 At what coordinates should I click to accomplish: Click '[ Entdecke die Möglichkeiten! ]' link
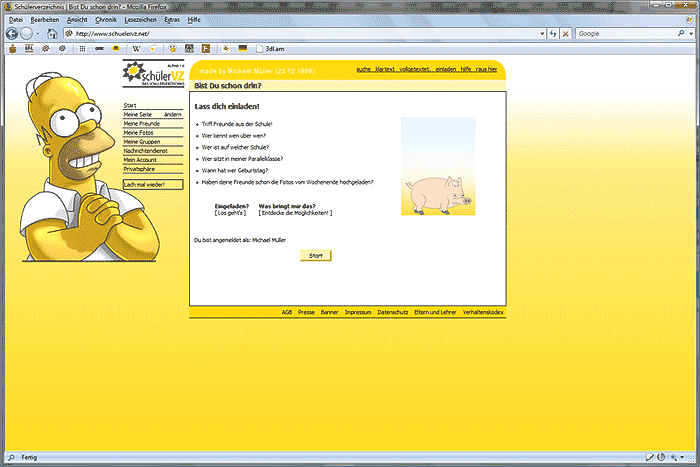click(296, 213)
